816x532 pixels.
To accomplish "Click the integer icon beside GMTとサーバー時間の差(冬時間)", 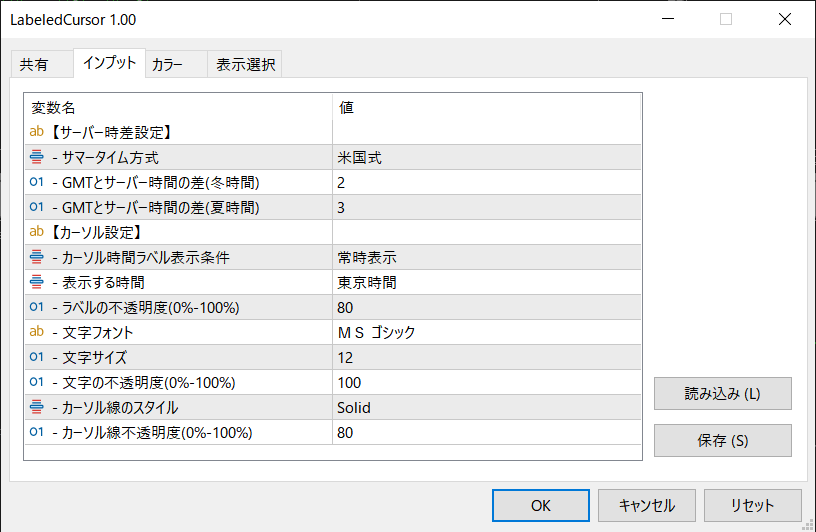I will (x=37, y=182).
